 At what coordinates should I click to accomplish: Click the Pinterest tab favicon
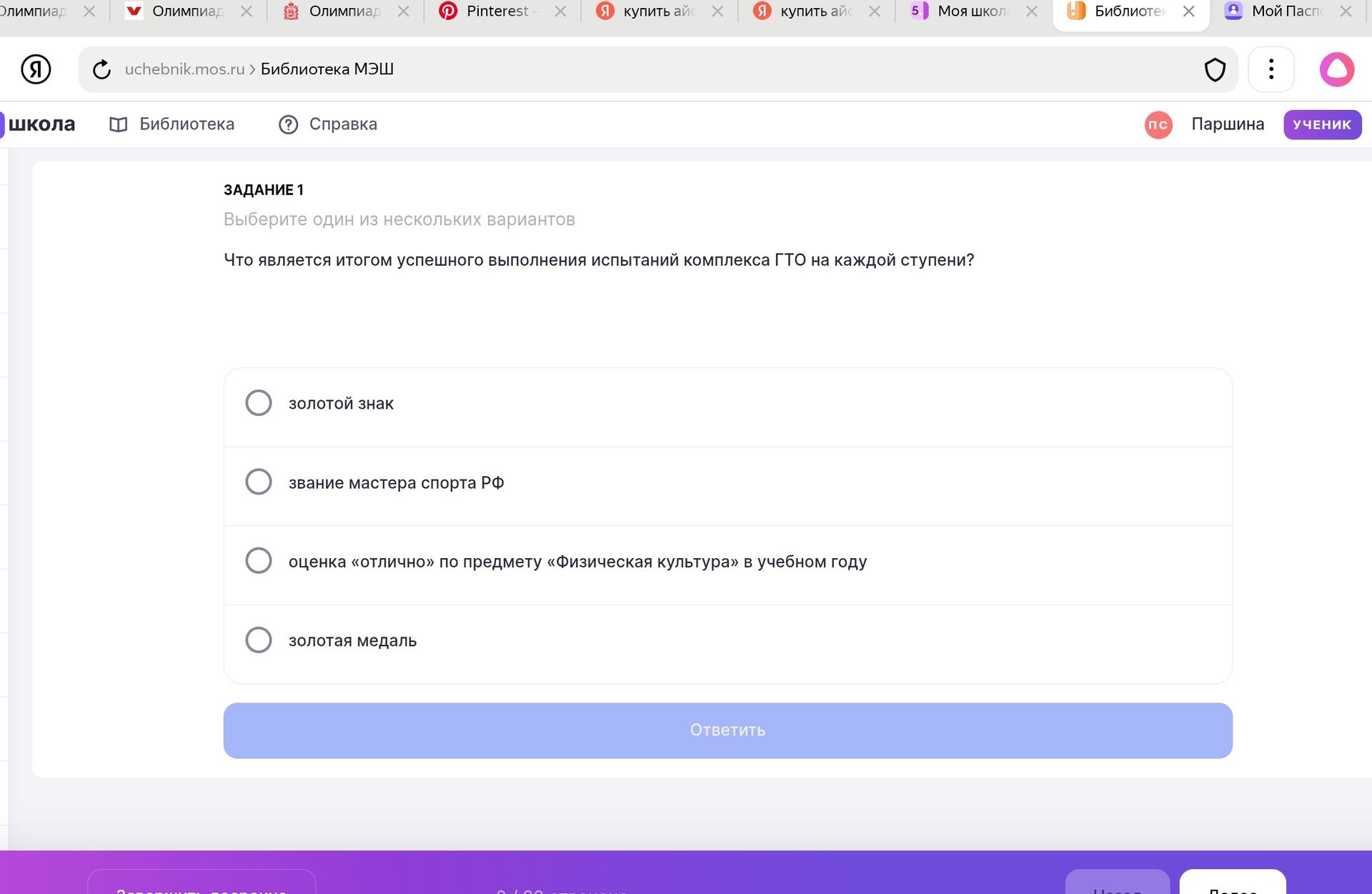[448, 11]
